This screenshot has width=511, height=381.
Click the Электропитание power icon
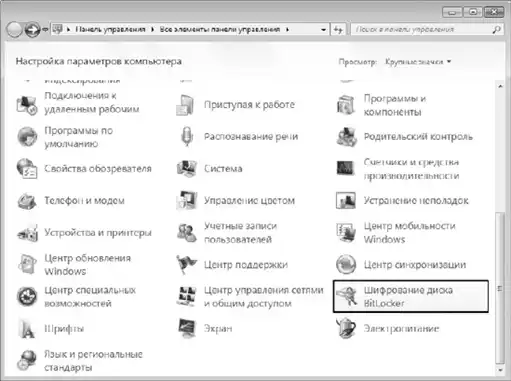click(346, 328)
